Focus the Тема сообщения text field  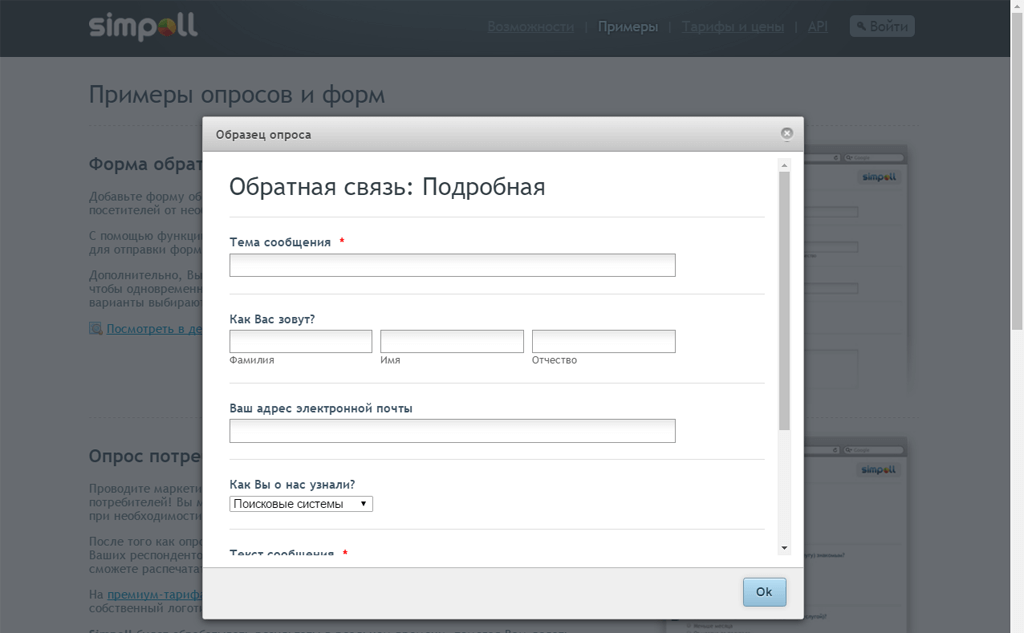[x=452, y=265]
